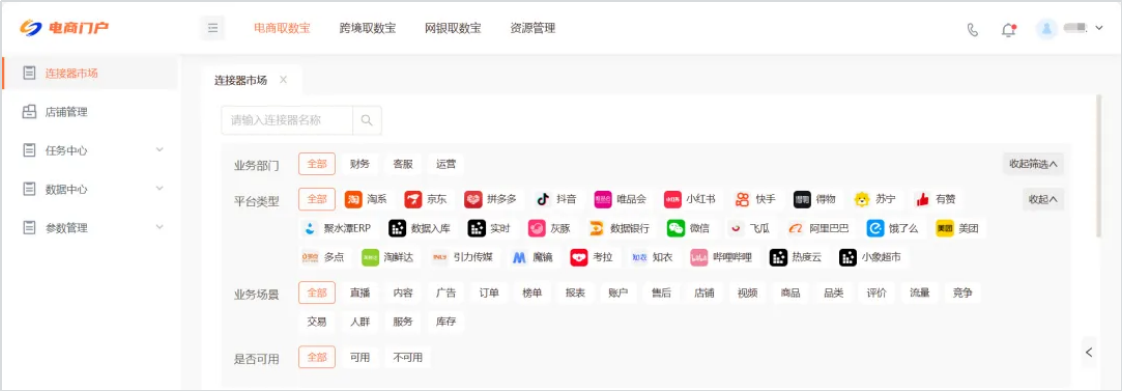The width and height of the screenshot is (1122, 391).
Task: Select the 快手 platform filter
Action: [x=756, y=199]
